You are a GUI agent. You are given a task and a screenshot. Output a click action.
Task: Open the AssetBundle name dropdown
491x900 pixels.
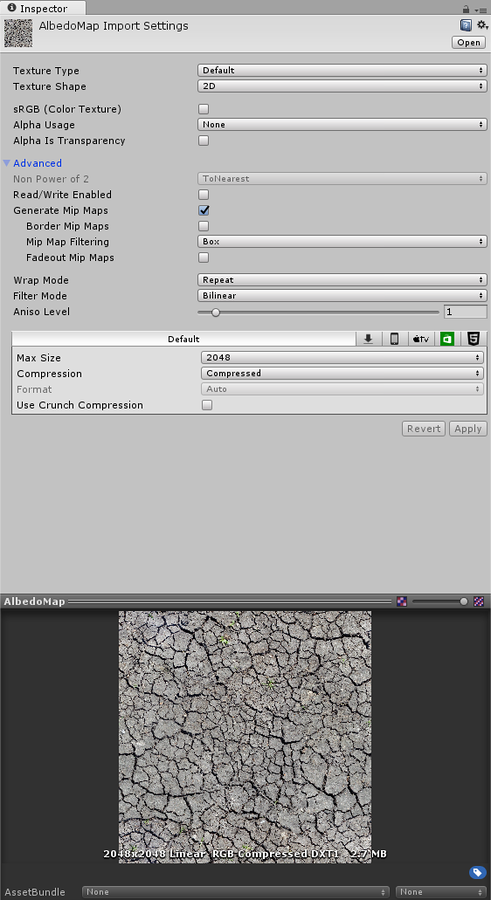(237, 892)
